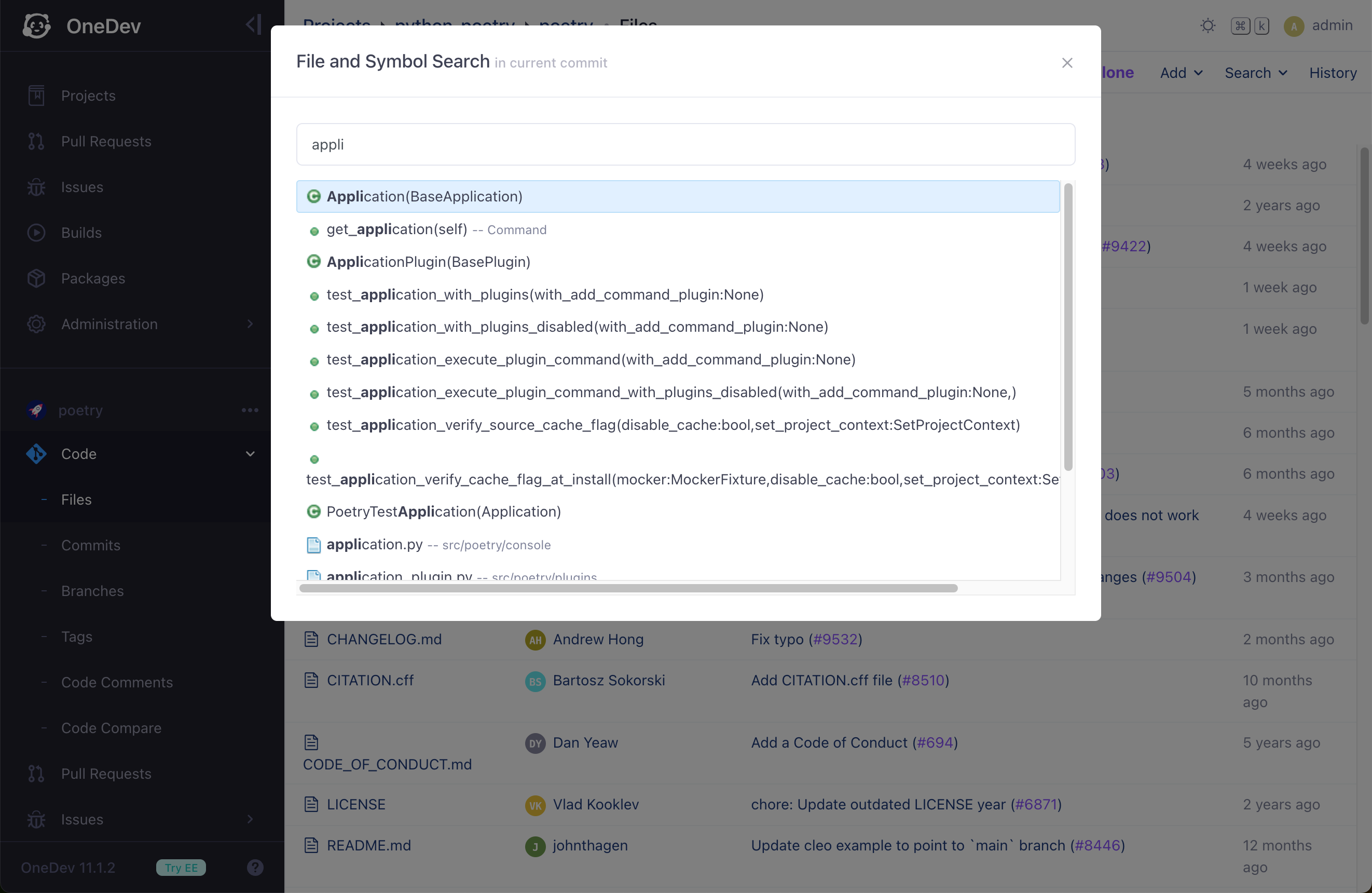Open the Branches page
This screenshot has width=1372, height=893.
point(92,591)
